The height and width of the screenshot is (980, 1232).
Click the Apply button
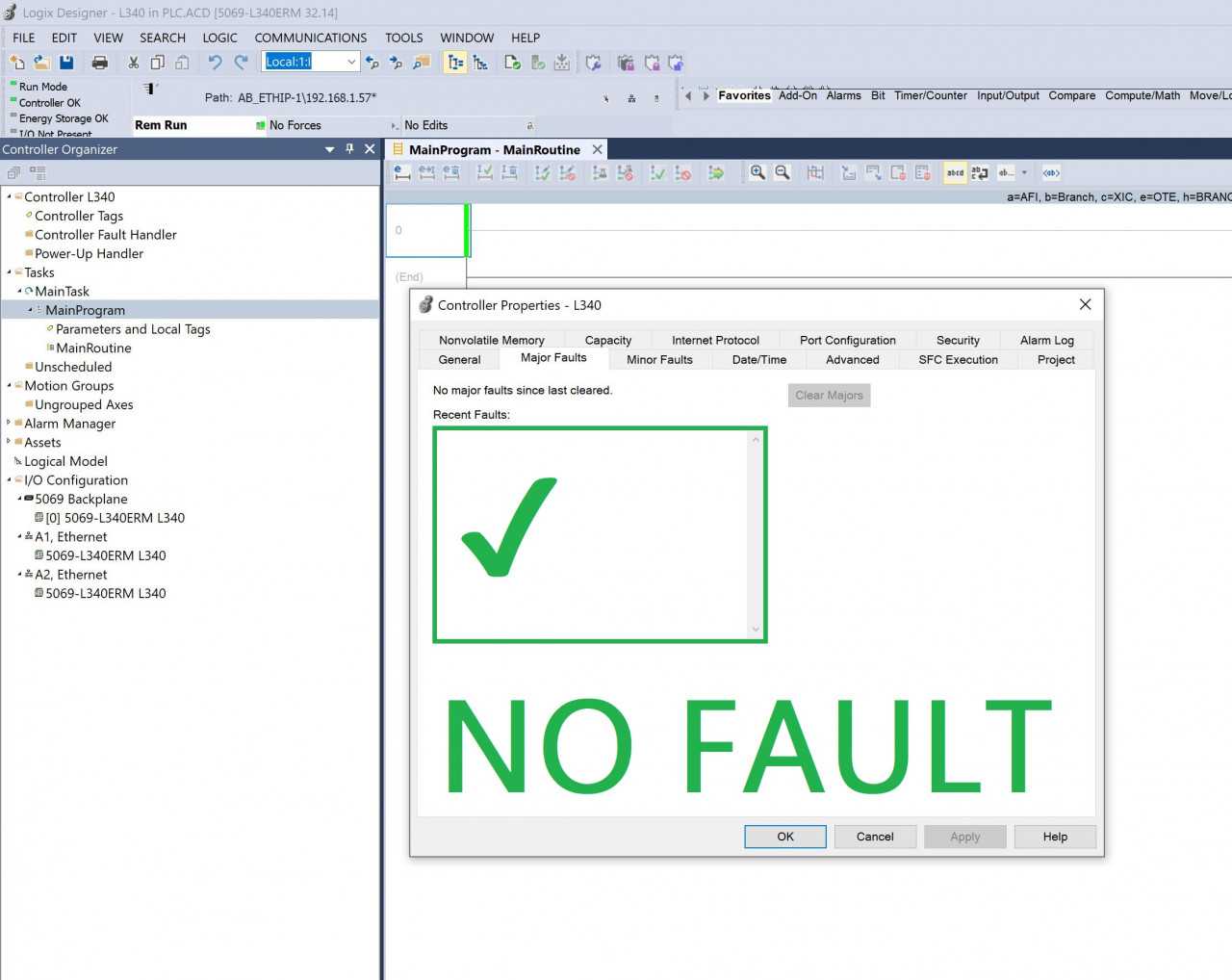(x=965, y=837)
